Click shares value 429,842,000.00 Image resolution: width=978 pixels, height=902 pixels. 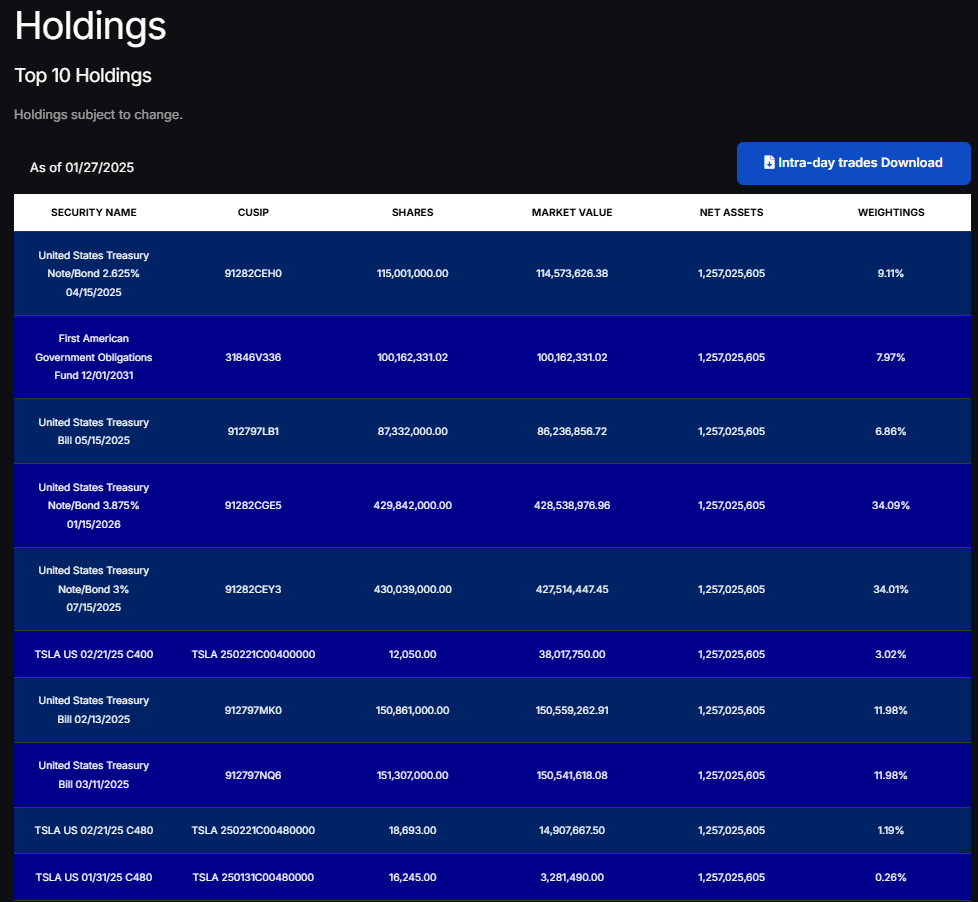coord(412,505)
